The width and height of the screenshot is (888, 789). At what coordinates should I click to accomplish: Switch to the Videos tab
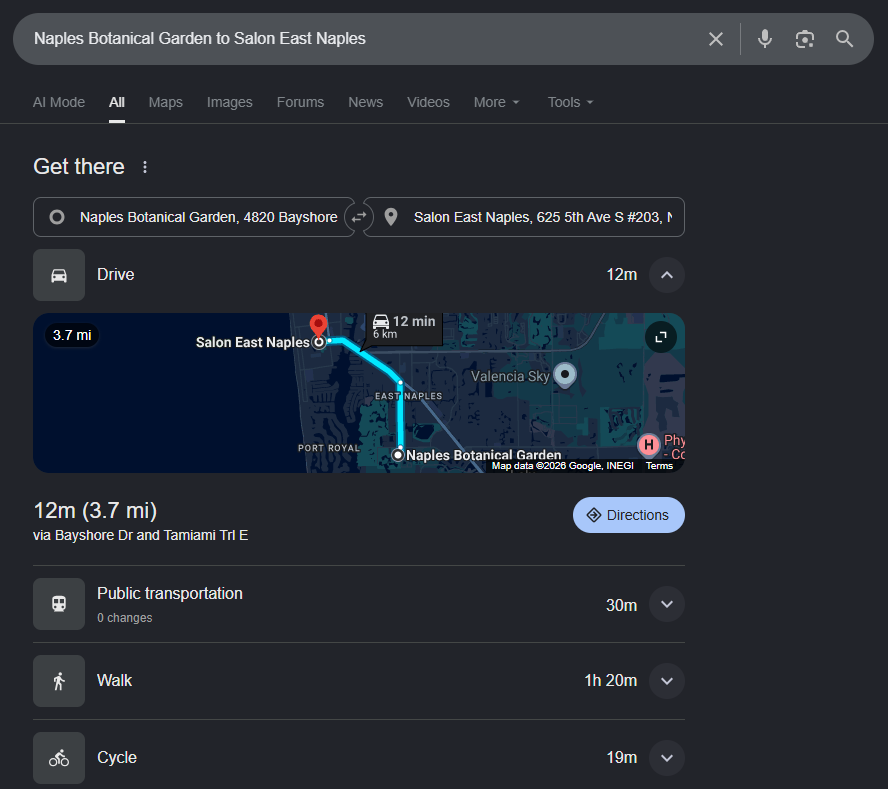pos(428,103)
